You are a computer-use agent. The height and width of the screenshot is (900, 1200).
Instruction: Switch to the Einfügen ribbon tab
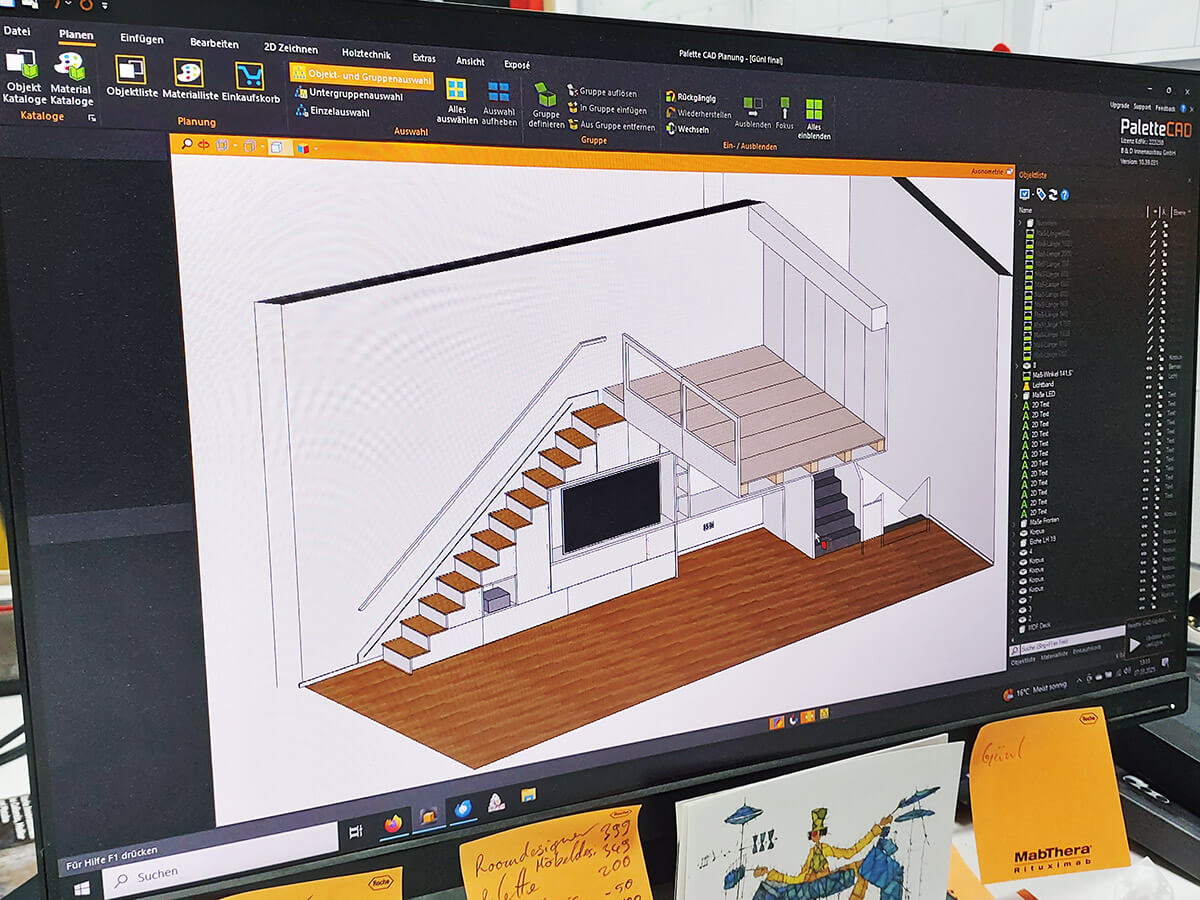(142, 38)
